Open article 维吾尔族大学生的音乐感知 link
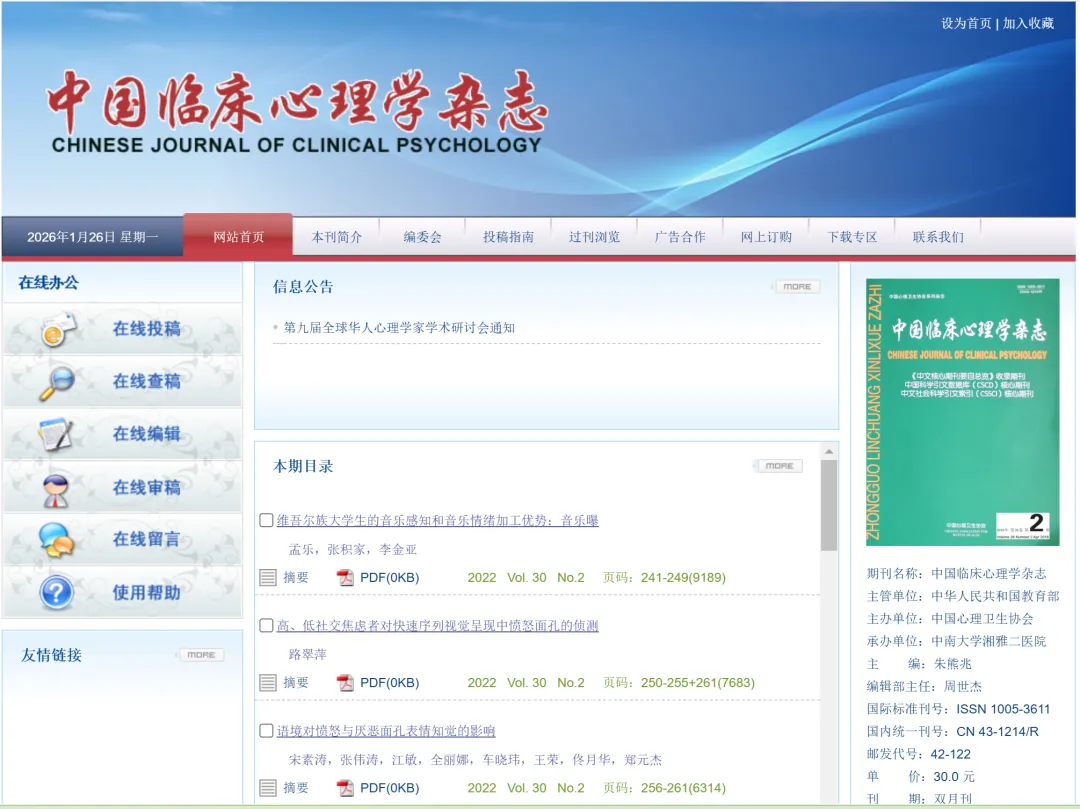 (x=437, y=521)
